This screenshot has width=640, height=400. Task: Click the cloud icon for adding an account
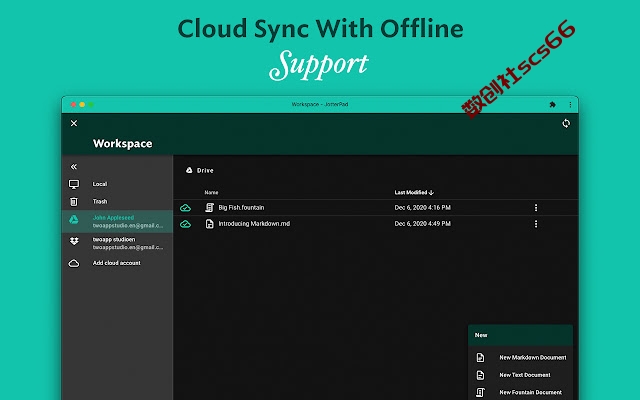(x=74, y=263)
